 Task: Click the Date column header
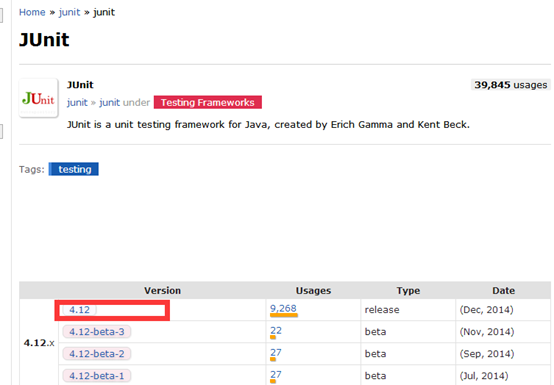[x=503, y=291]
